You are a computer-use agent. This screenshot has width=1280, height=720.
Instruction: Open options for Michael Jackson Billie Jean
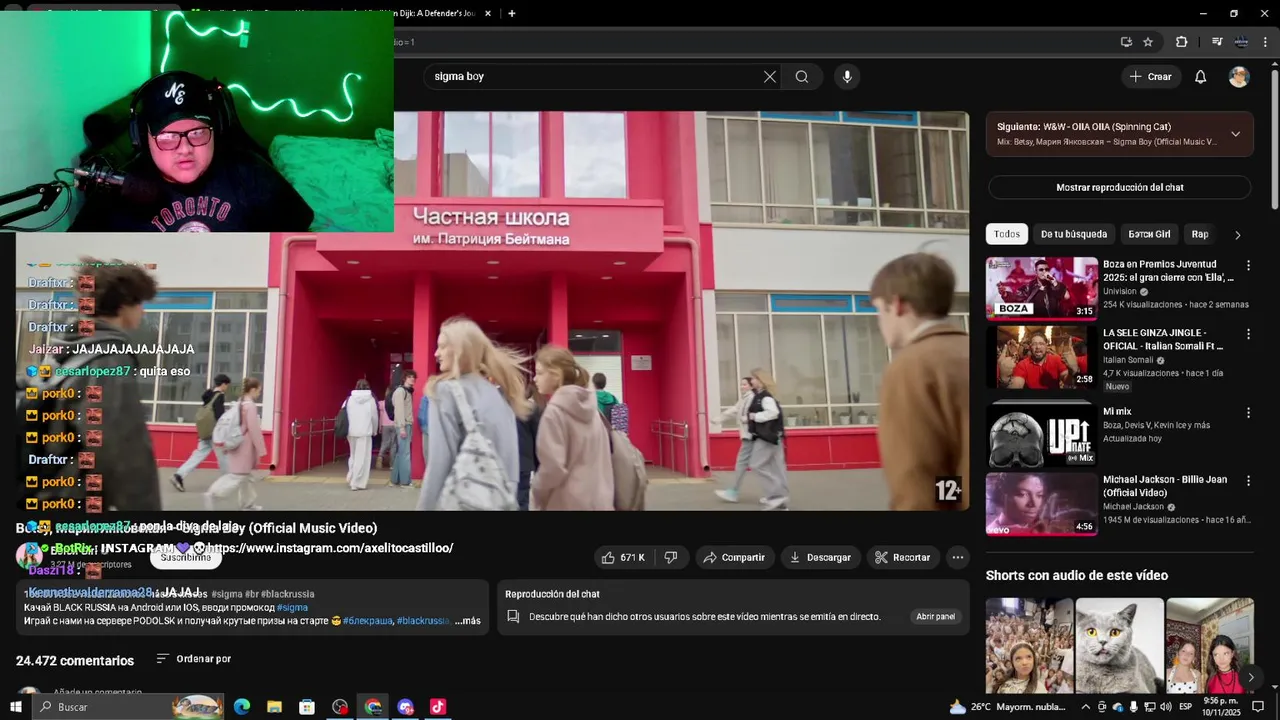click(1248, 481)
